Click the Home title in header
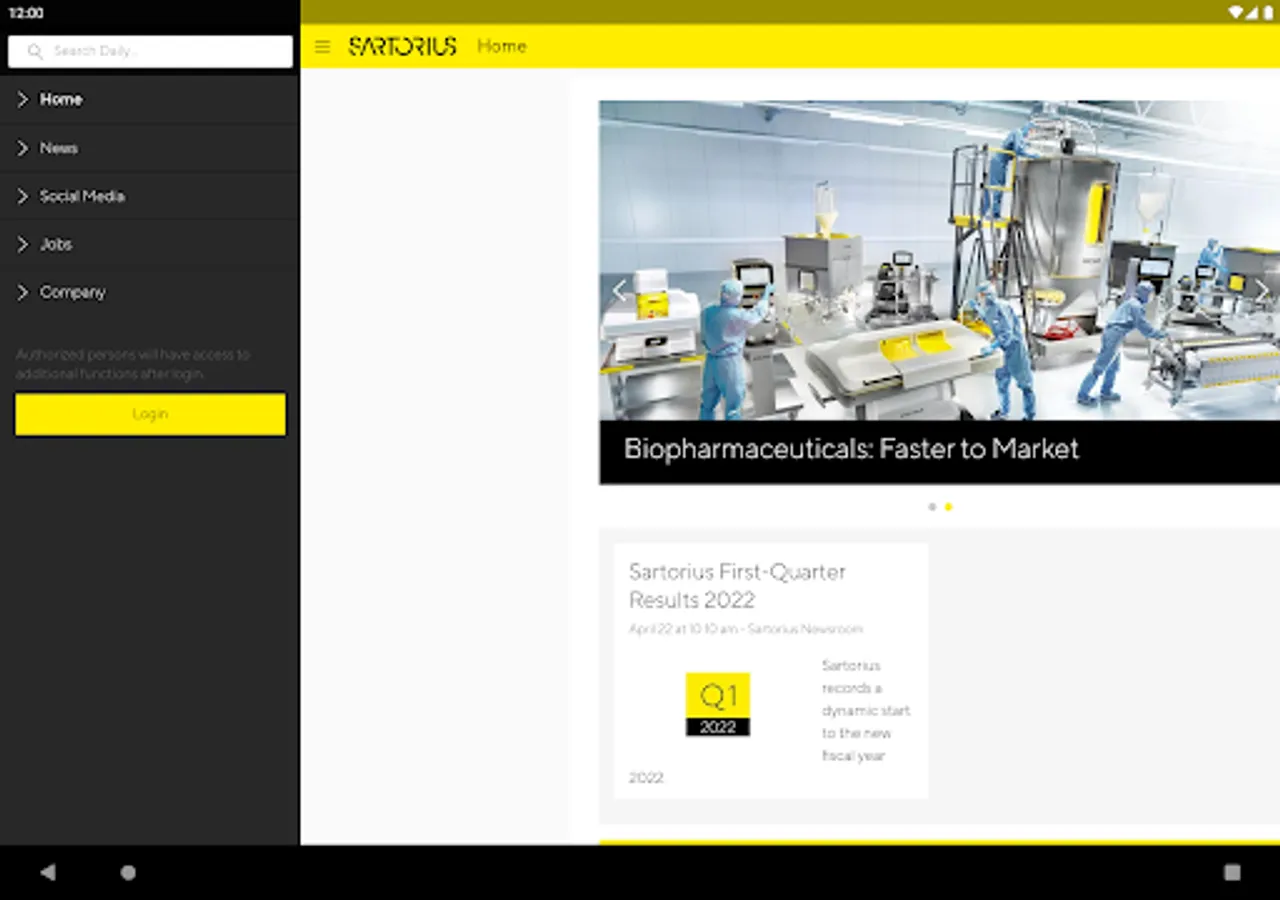Image resolution: width=1280 pixels, height=900 pixels. pyautogui.click(x=501, y=46)
